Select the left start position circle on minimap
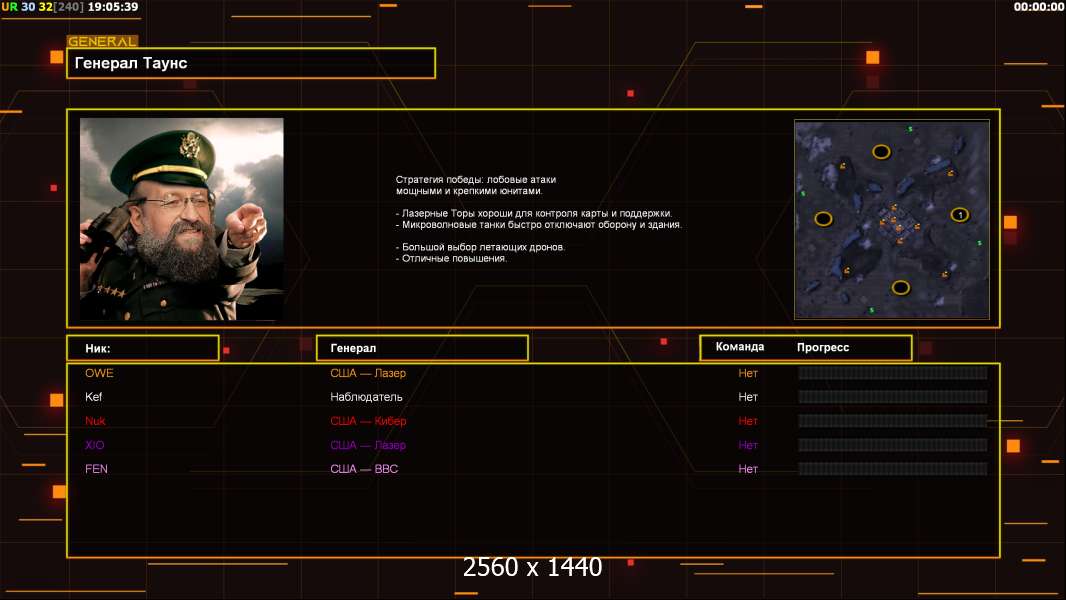 coord(823,219)
